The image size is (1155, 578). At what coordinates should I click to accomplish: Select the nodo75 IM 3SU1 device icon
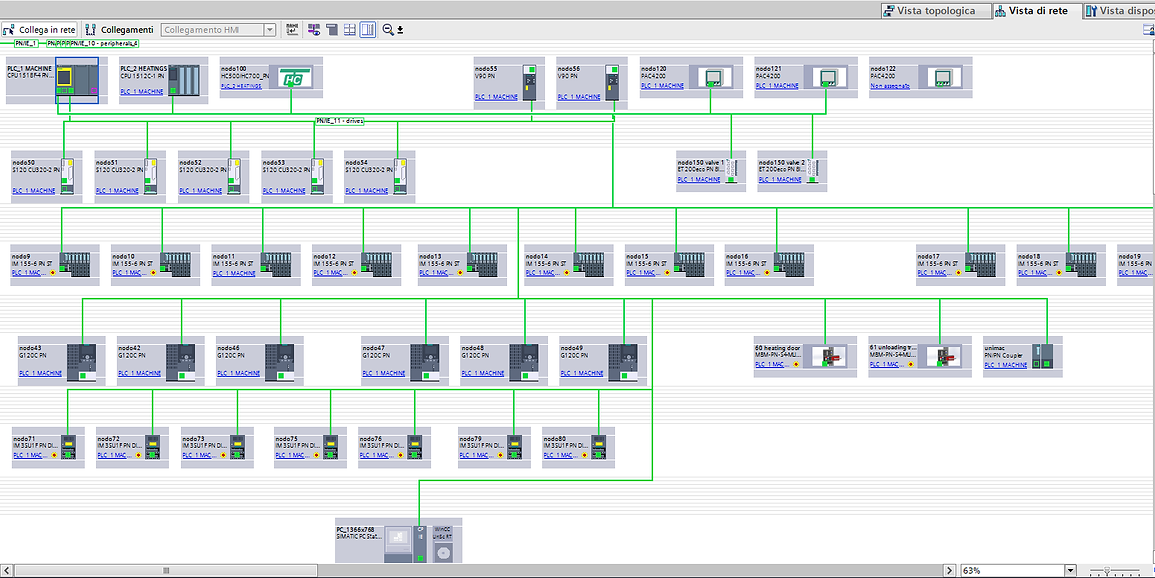point(330,448)
